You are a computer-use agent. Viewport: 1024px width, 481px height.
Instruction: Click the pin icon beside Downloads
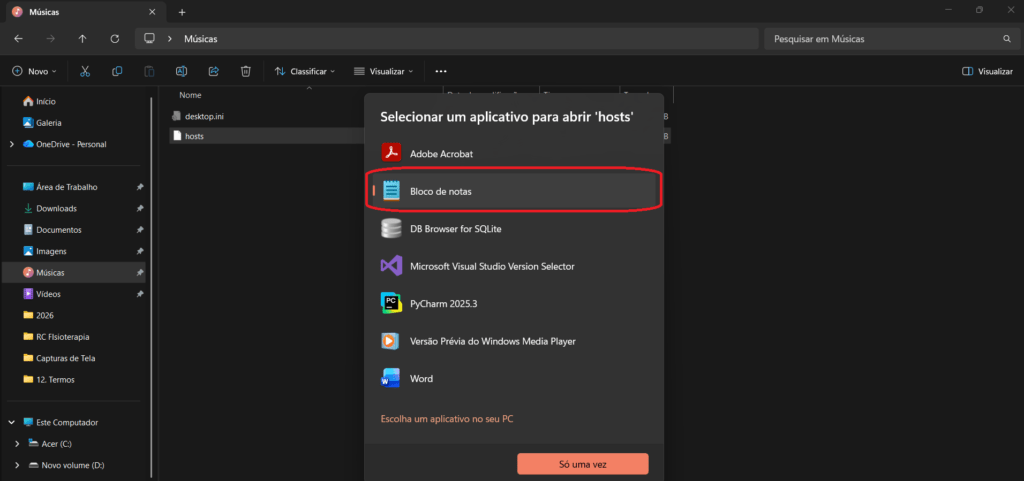[x=140, y=209]
